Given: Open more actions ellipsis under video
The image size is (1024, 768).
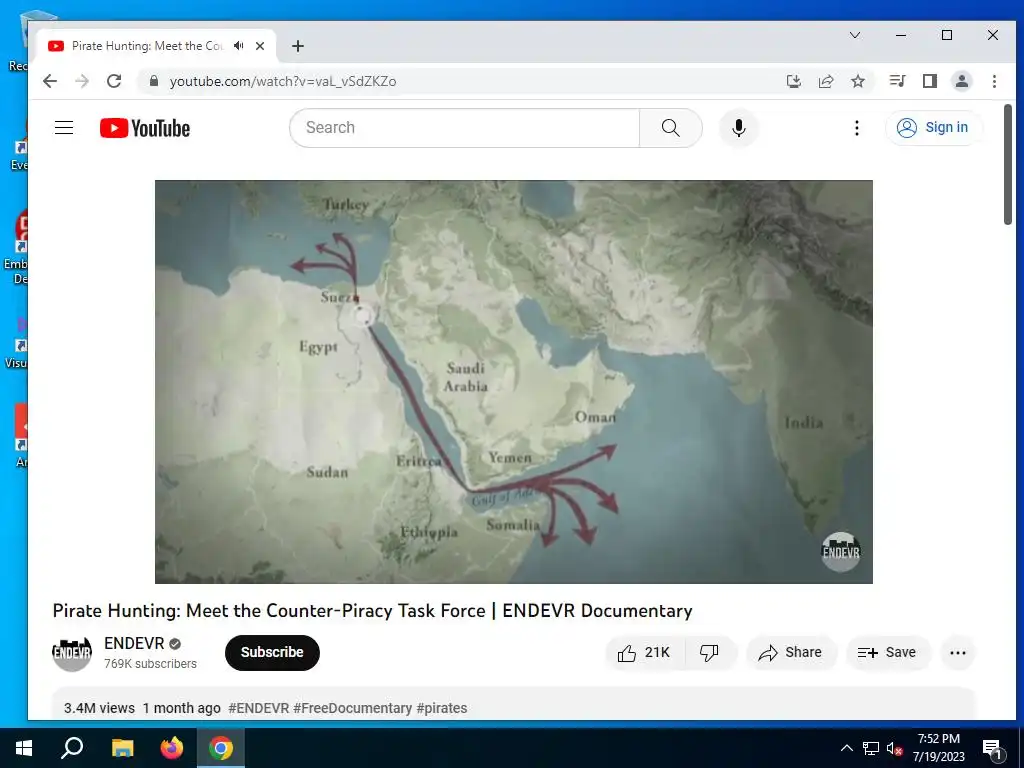Looking at the screenshot, I should [957, 652].
